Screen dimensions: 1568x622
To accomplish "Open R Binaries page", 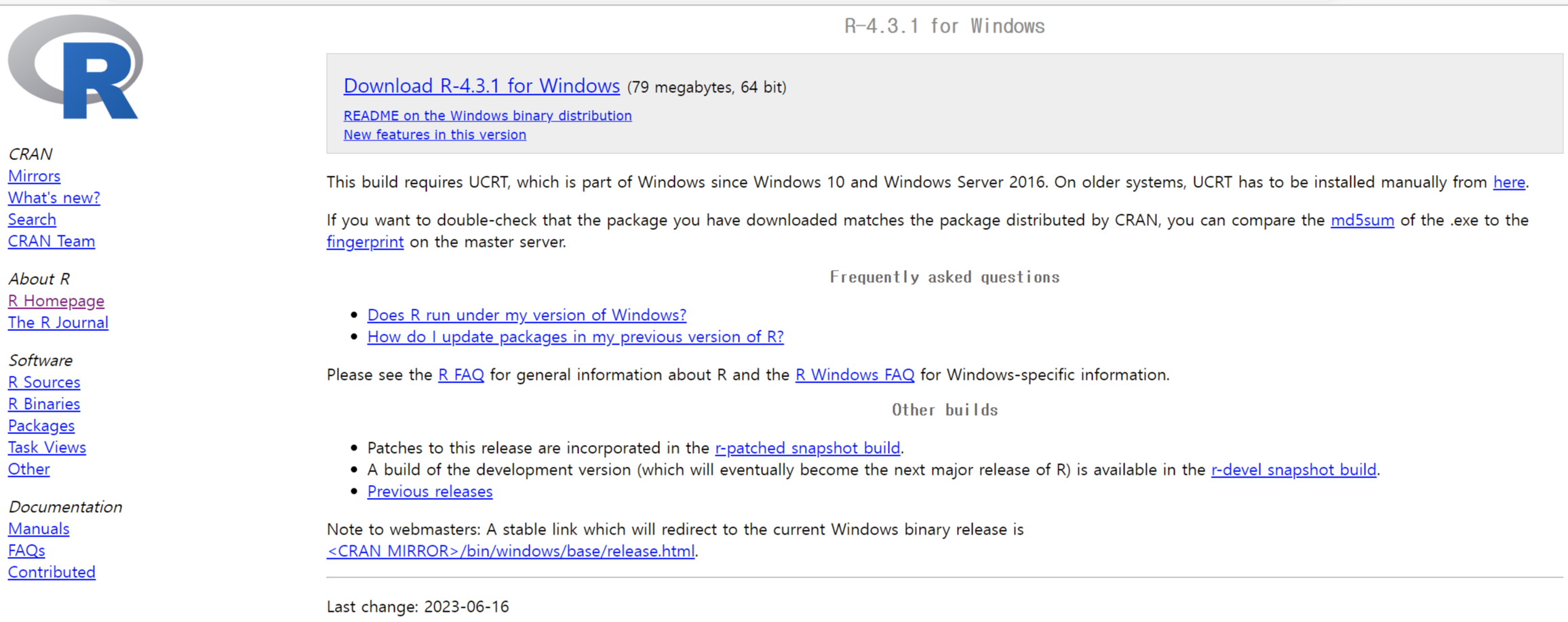I will 44,404.
